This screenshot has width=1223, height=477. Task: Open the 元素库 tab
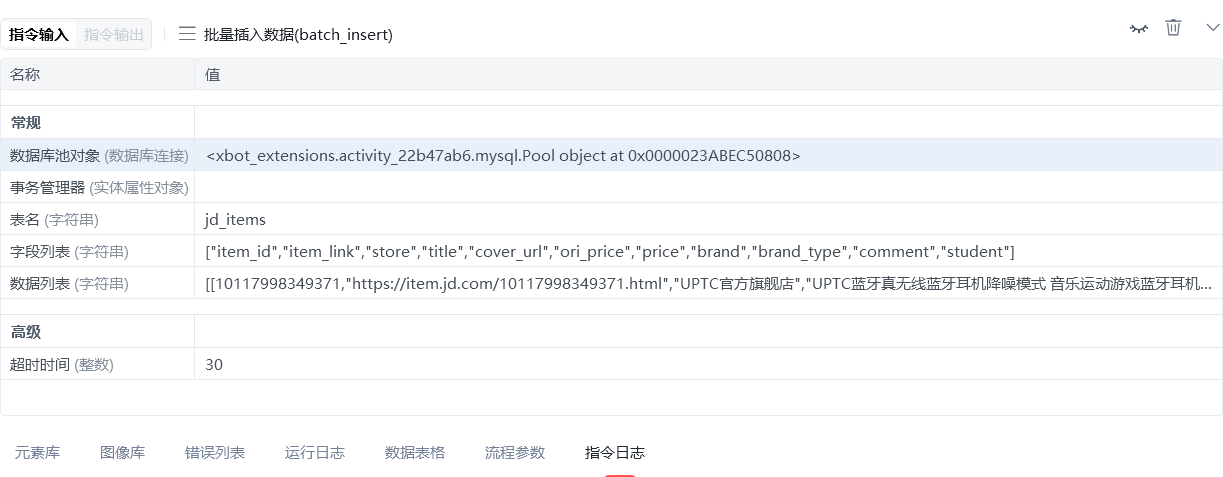(37, 452)
